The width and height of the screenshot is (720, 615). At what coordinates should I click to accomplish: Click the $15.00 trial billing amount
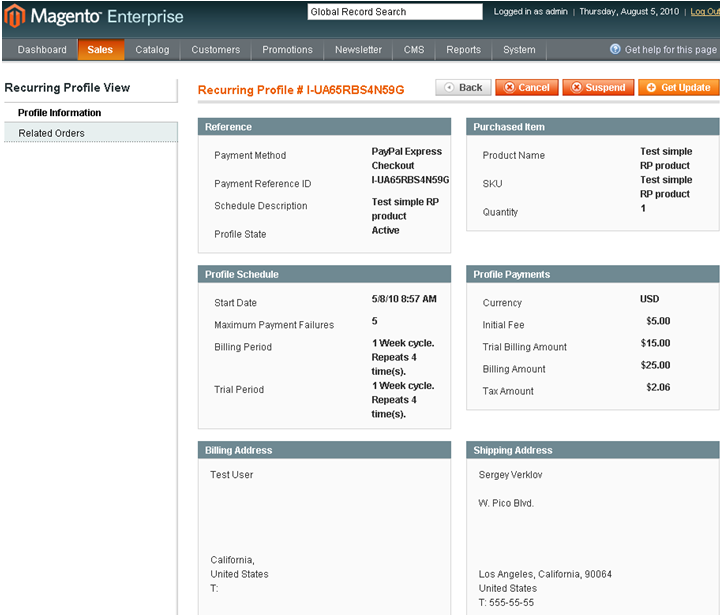pos(655,343)
